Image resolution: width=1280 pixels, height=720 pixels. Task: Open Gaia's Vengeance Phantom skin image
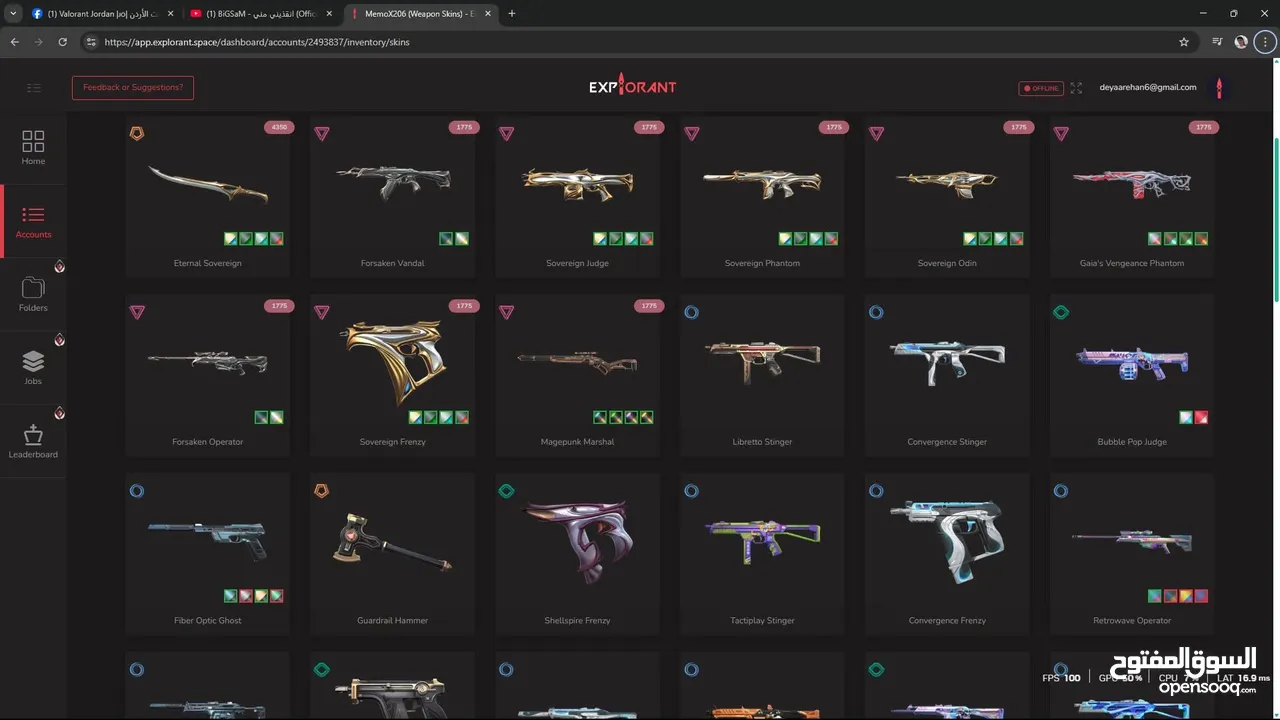click(1132, 182)
